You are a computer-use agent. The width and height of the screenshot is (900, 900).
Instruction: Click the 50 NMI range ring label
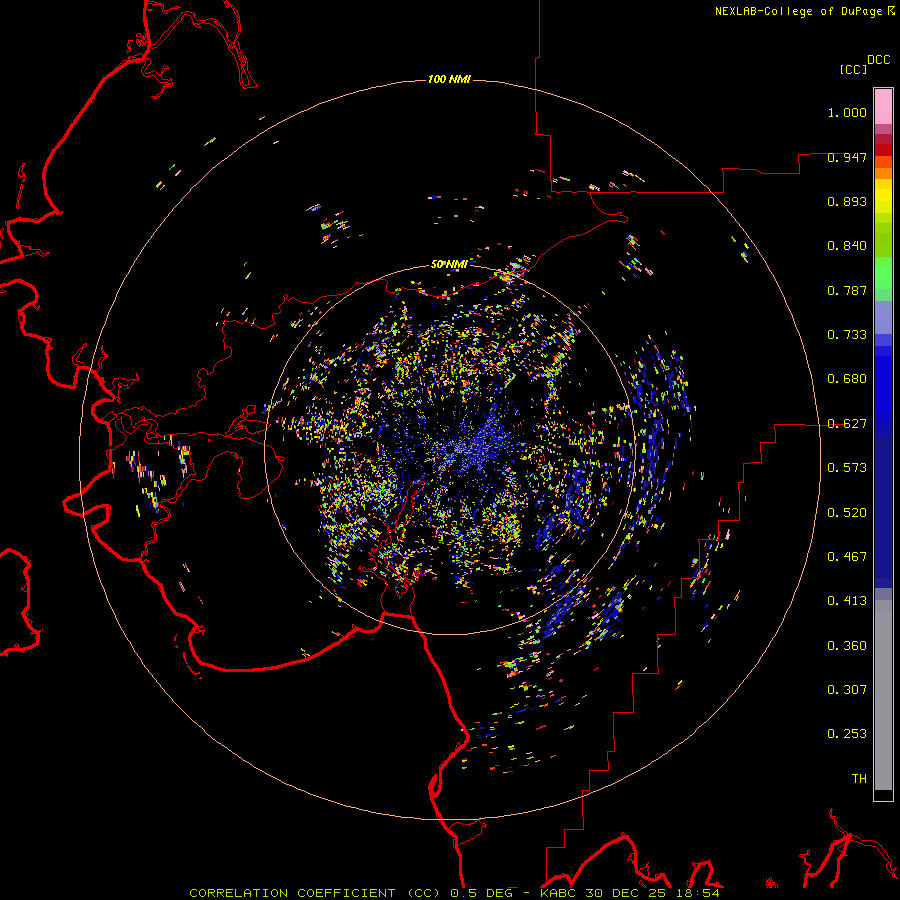point(449,264)
